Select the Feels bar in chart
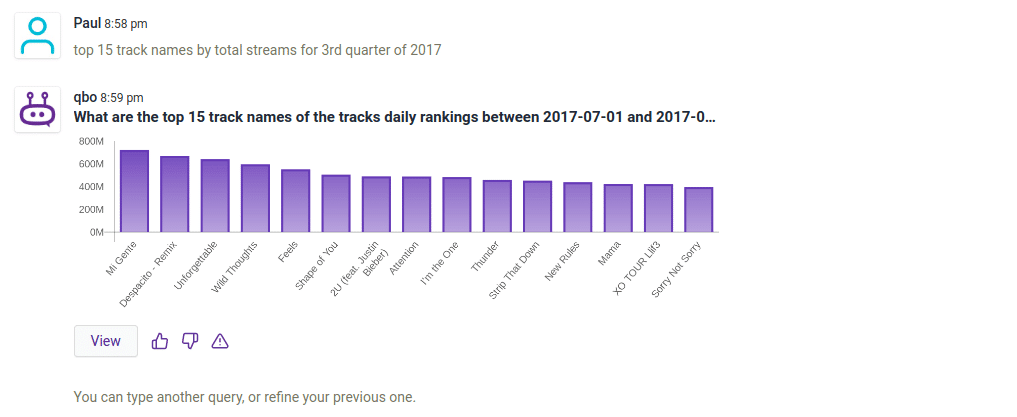 295,201
